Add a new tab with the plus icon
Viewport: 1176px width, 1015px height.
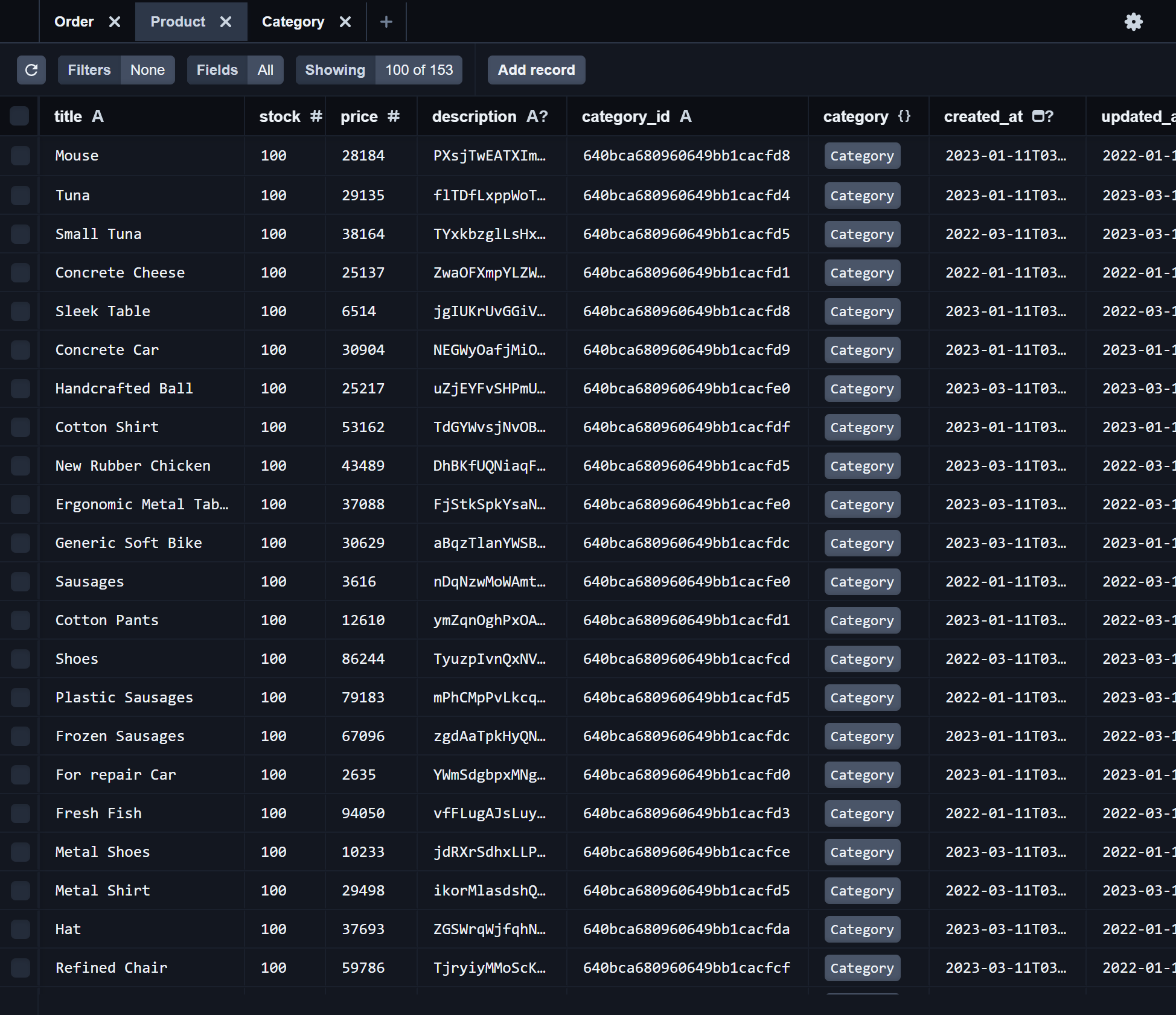386,22
